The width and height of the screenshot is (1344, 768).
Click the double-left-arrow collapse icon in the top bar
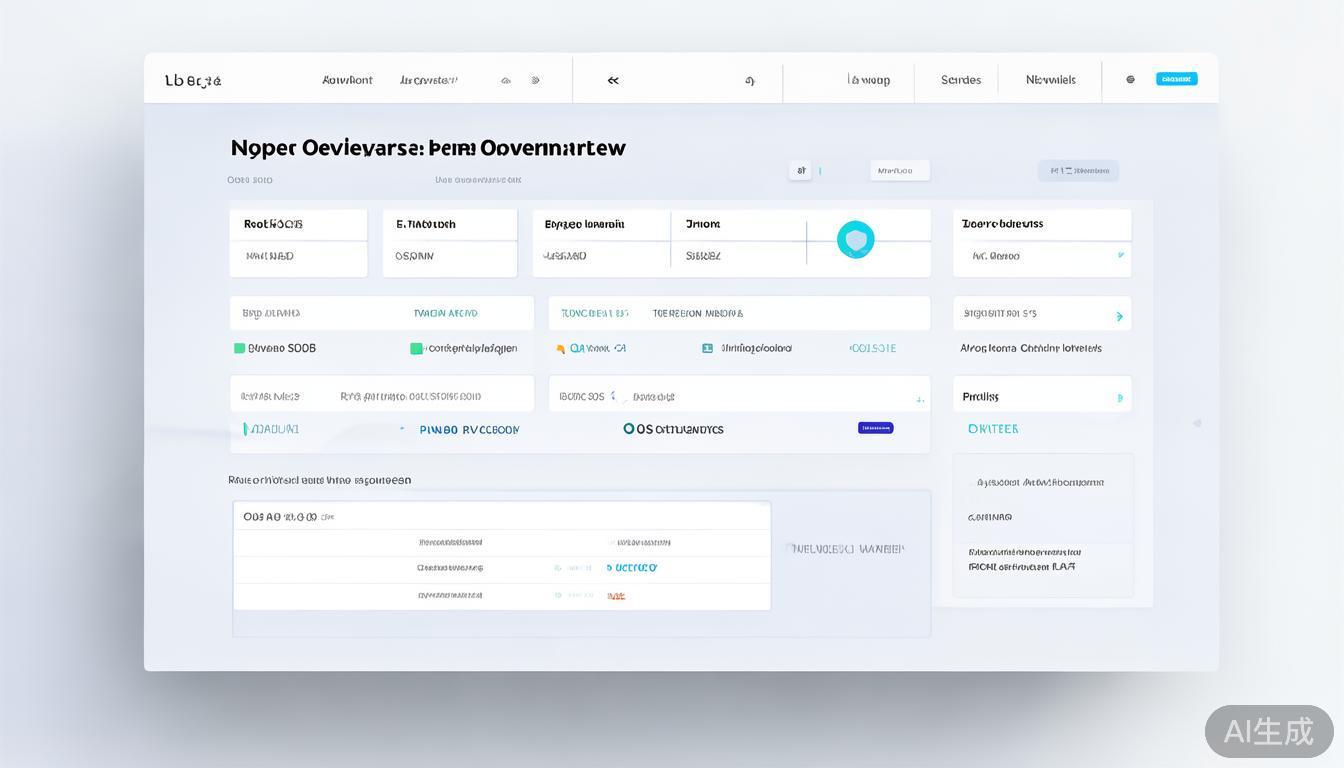tap(613, 80)
